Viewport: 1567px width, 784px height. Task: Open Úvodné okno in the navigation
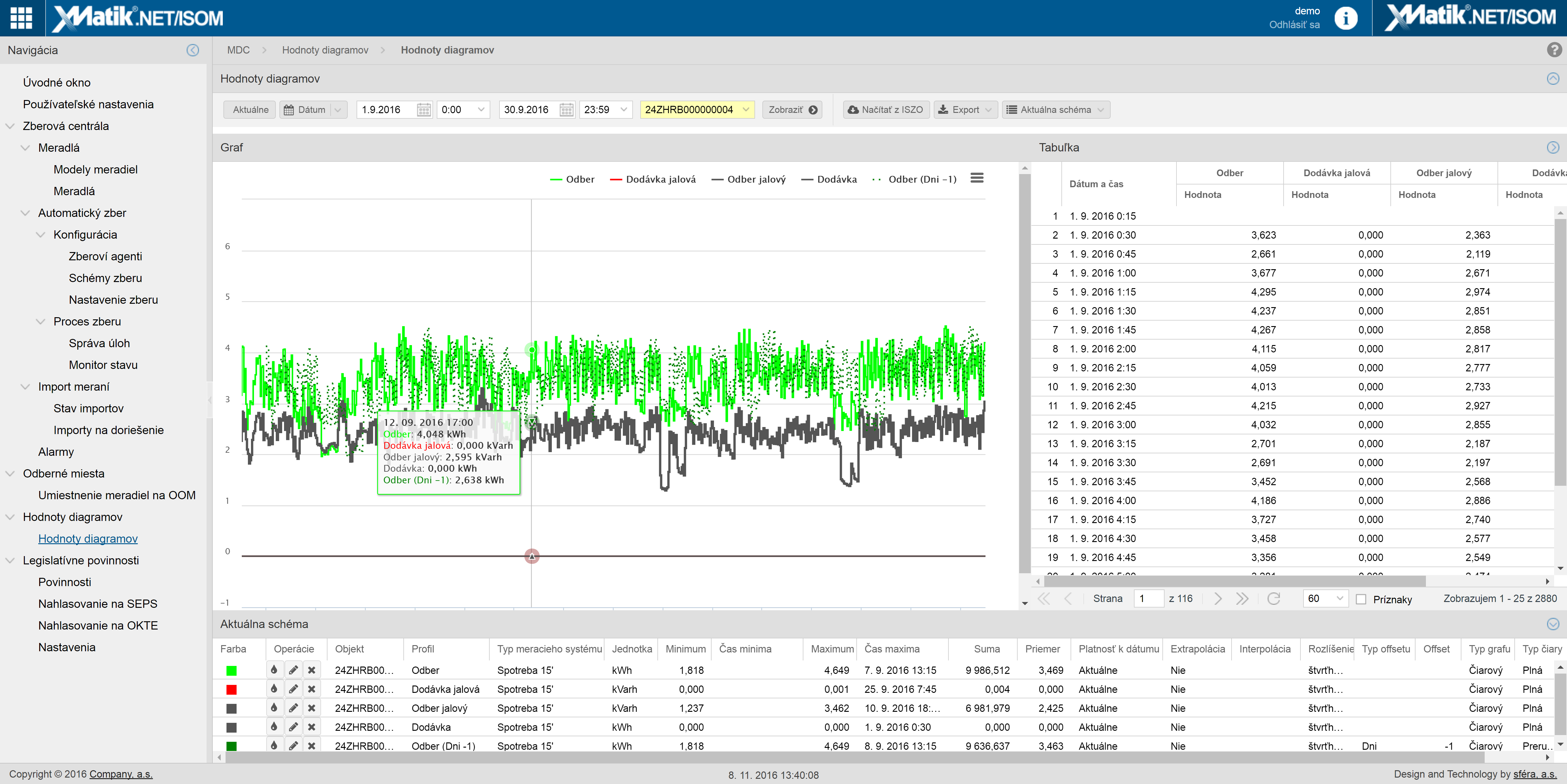(x=57, y=82)
